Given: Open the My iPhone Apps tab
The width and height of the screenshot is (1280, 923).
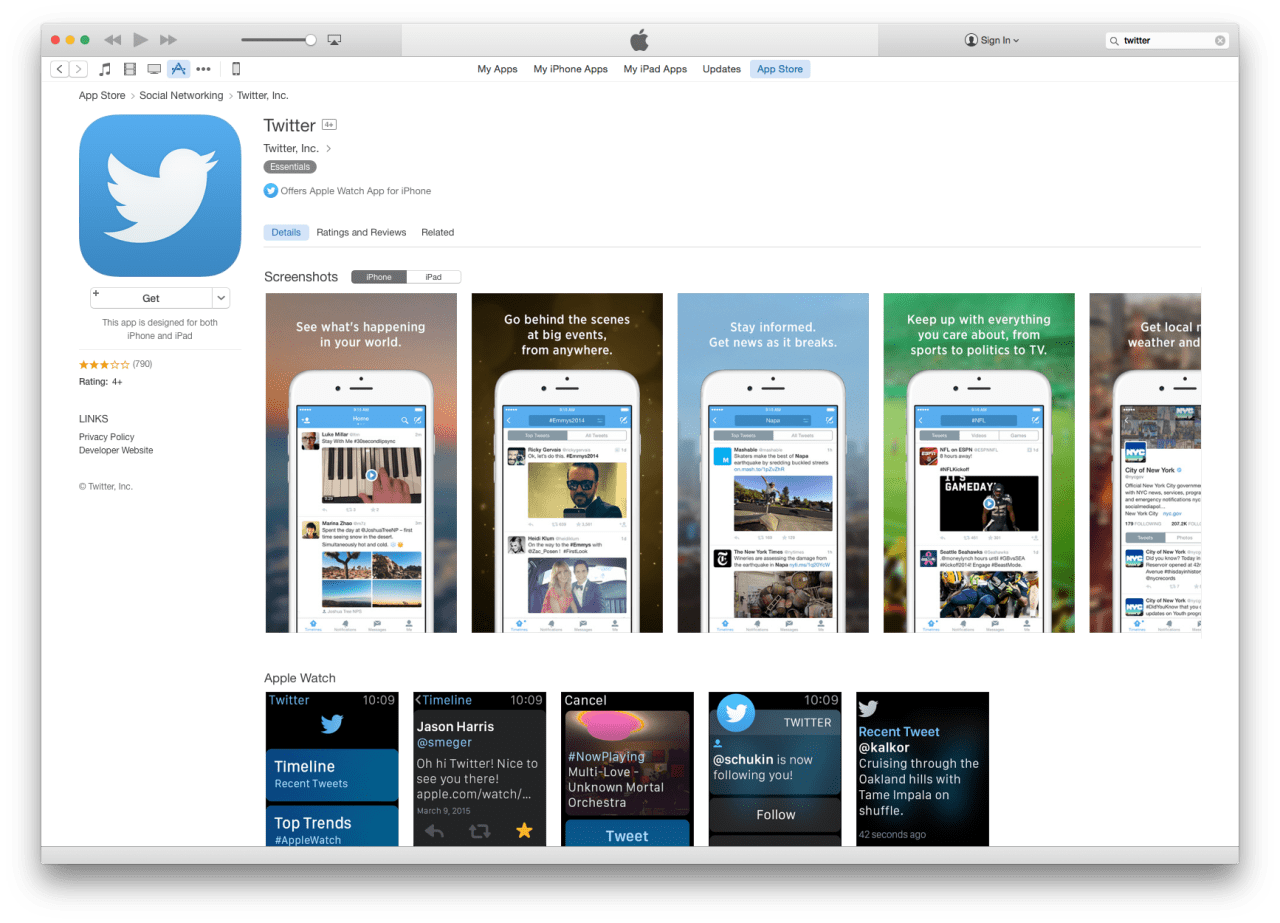Looking at the screenshot, I should (x=571, y=69).
